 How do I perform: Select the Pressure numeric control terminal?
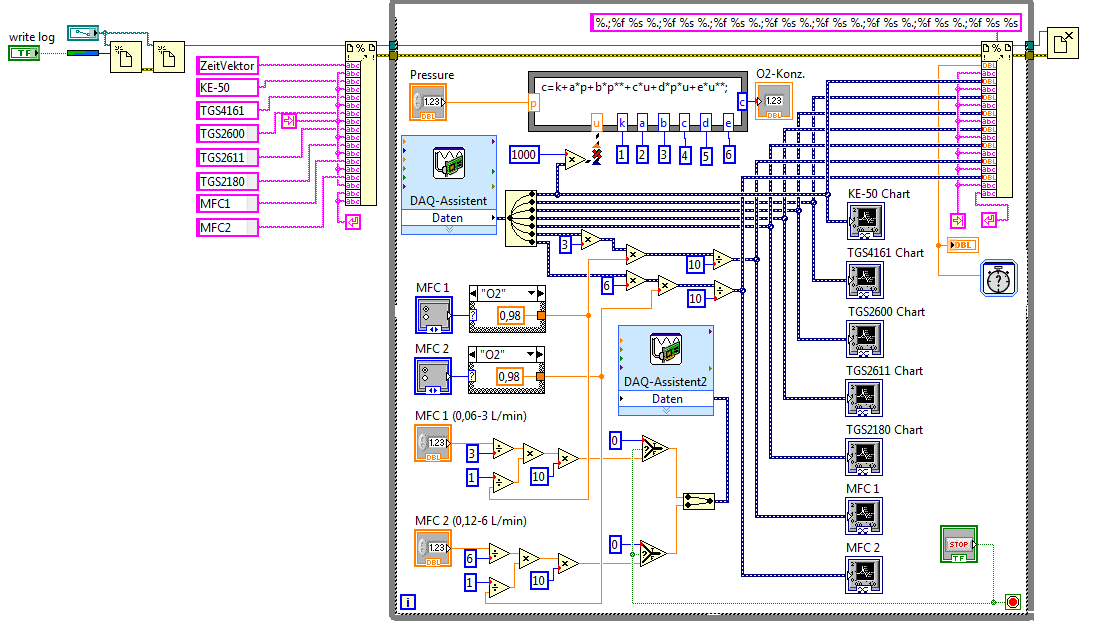point(428,102)
